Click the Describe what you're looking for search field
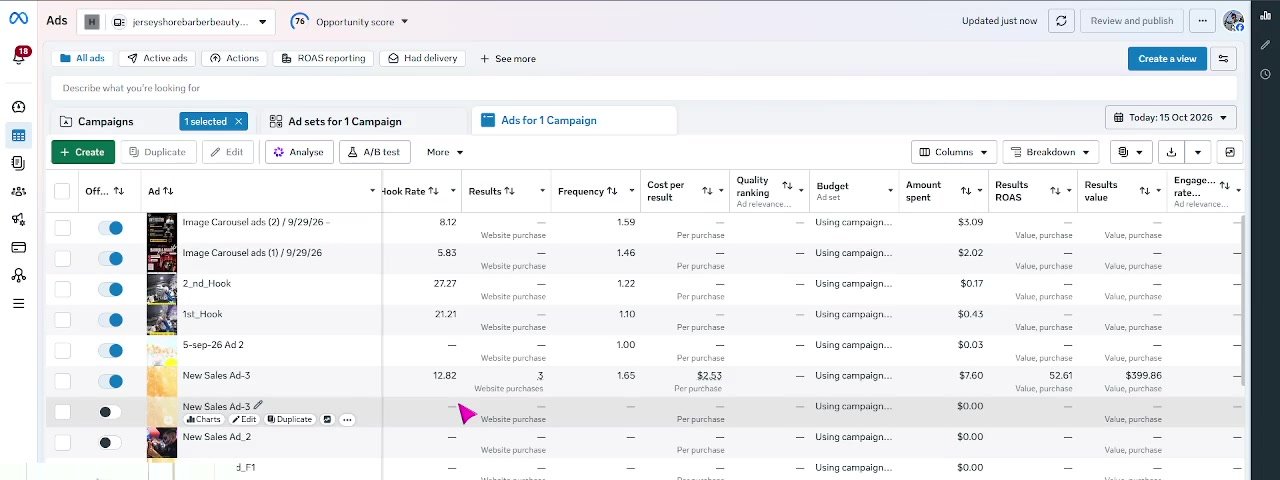 point(644,88)
